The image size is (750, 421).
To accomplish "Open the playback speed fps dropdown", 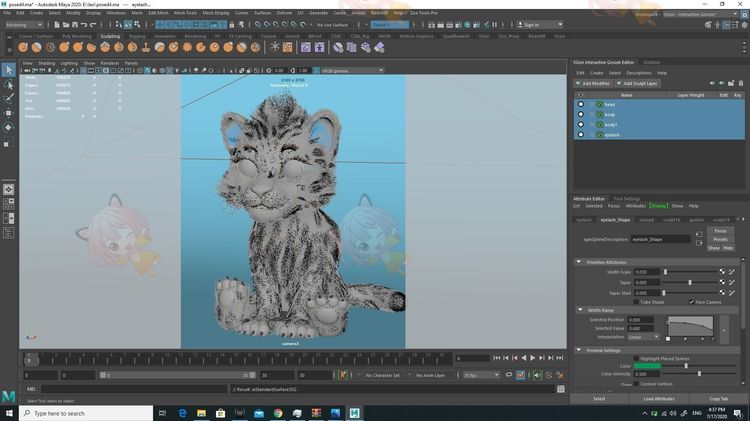I will tap(481, 375).
